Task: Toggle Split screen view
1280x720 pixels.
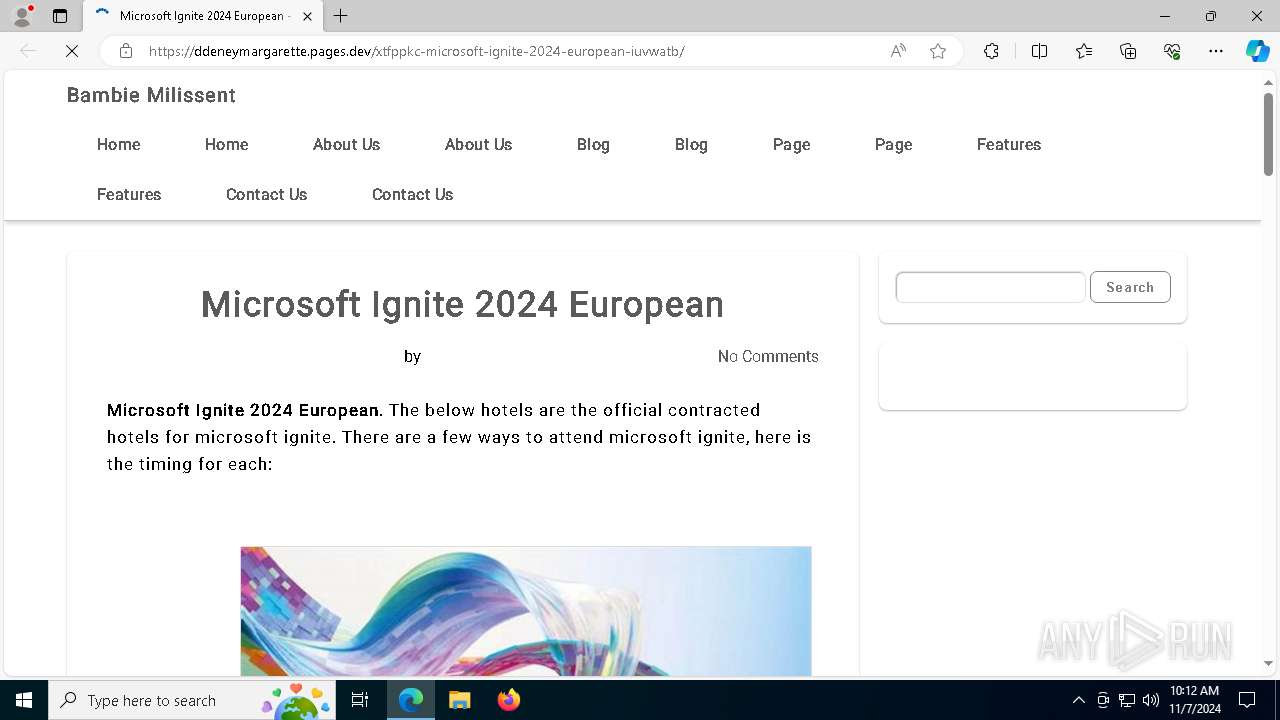Action: [x=1039, y=51]
